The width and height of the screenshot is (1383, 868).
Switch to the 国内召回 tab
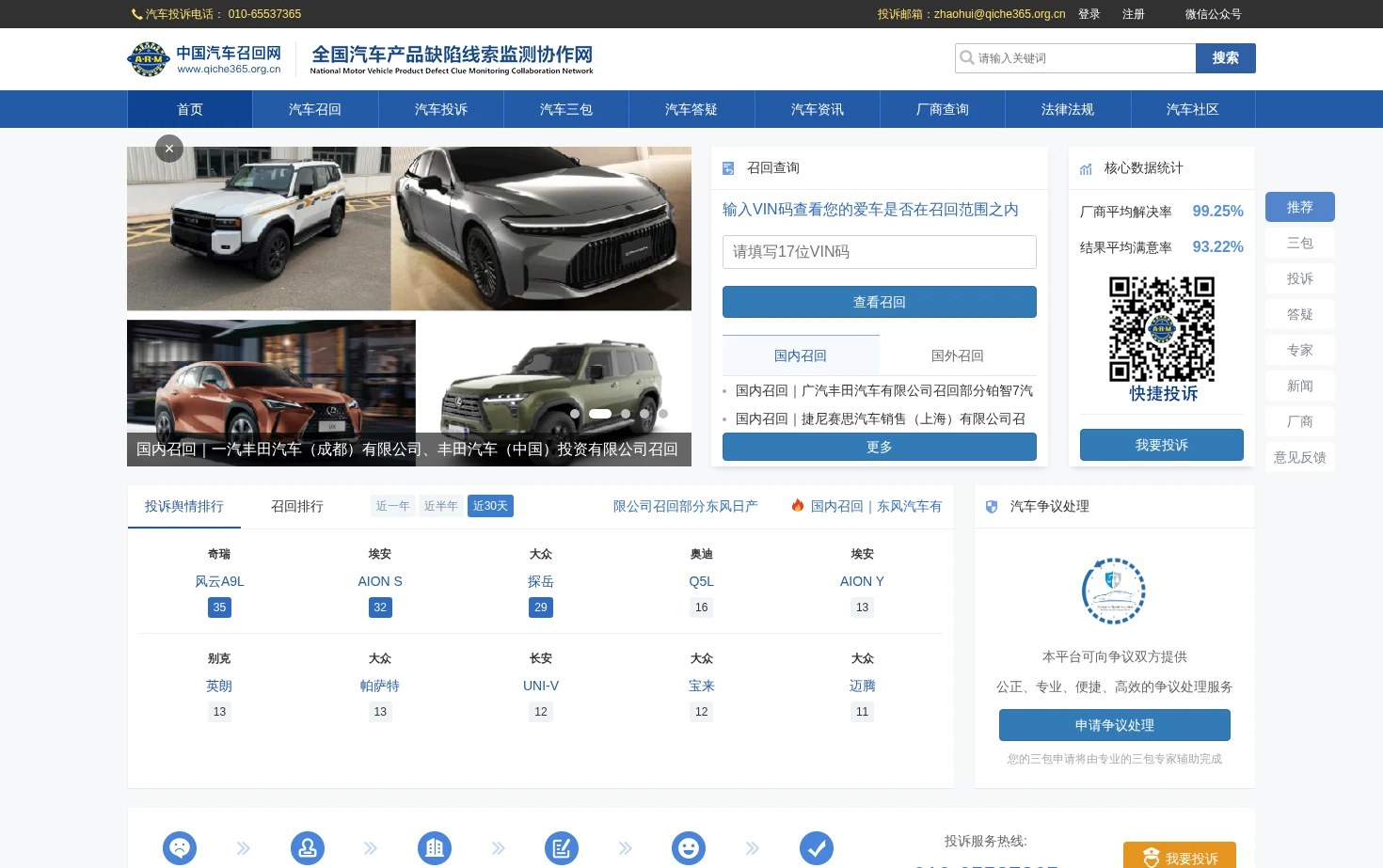(801, 355)
